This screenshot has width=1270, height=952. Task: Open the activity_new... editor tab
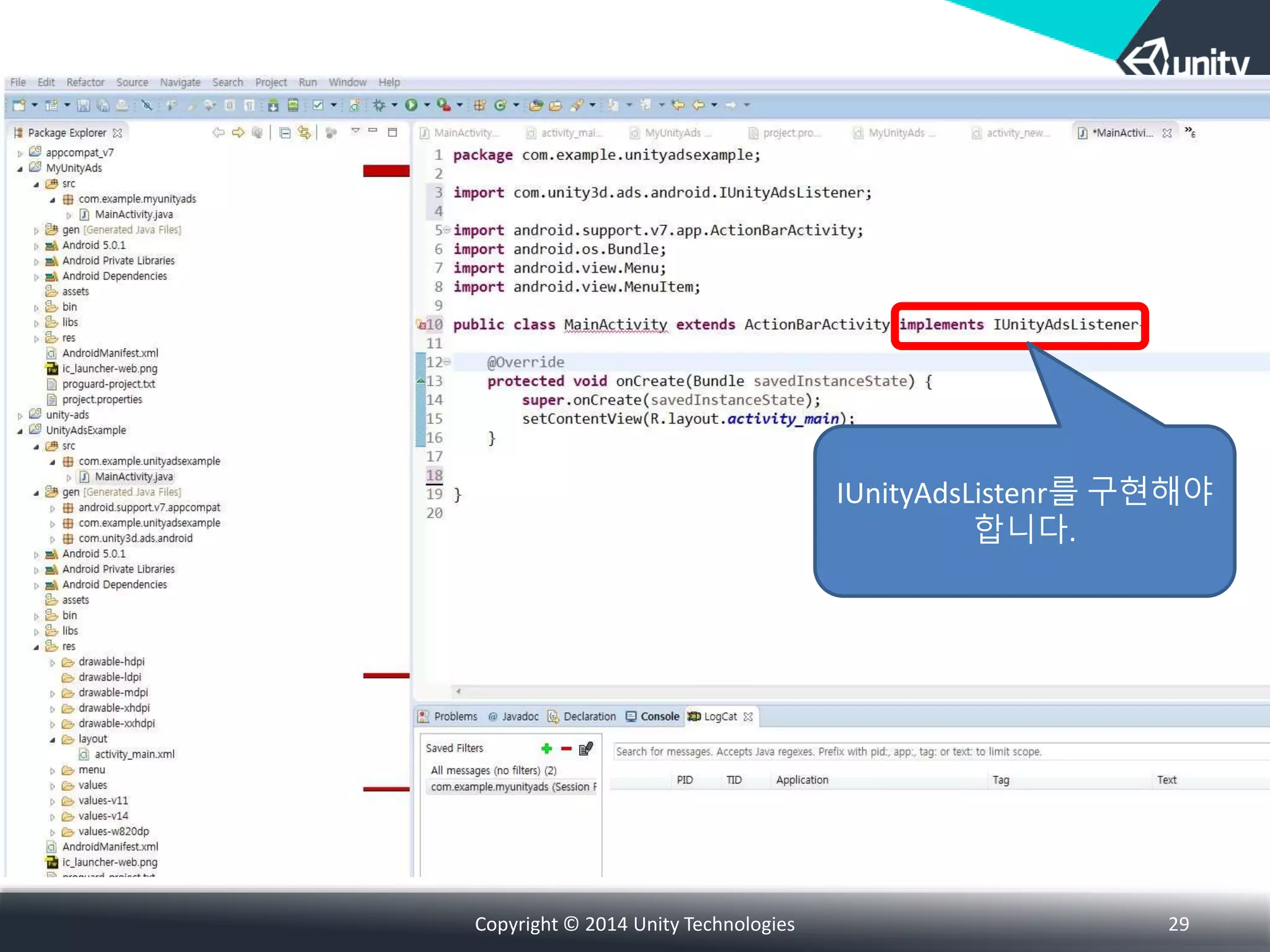1011,133
